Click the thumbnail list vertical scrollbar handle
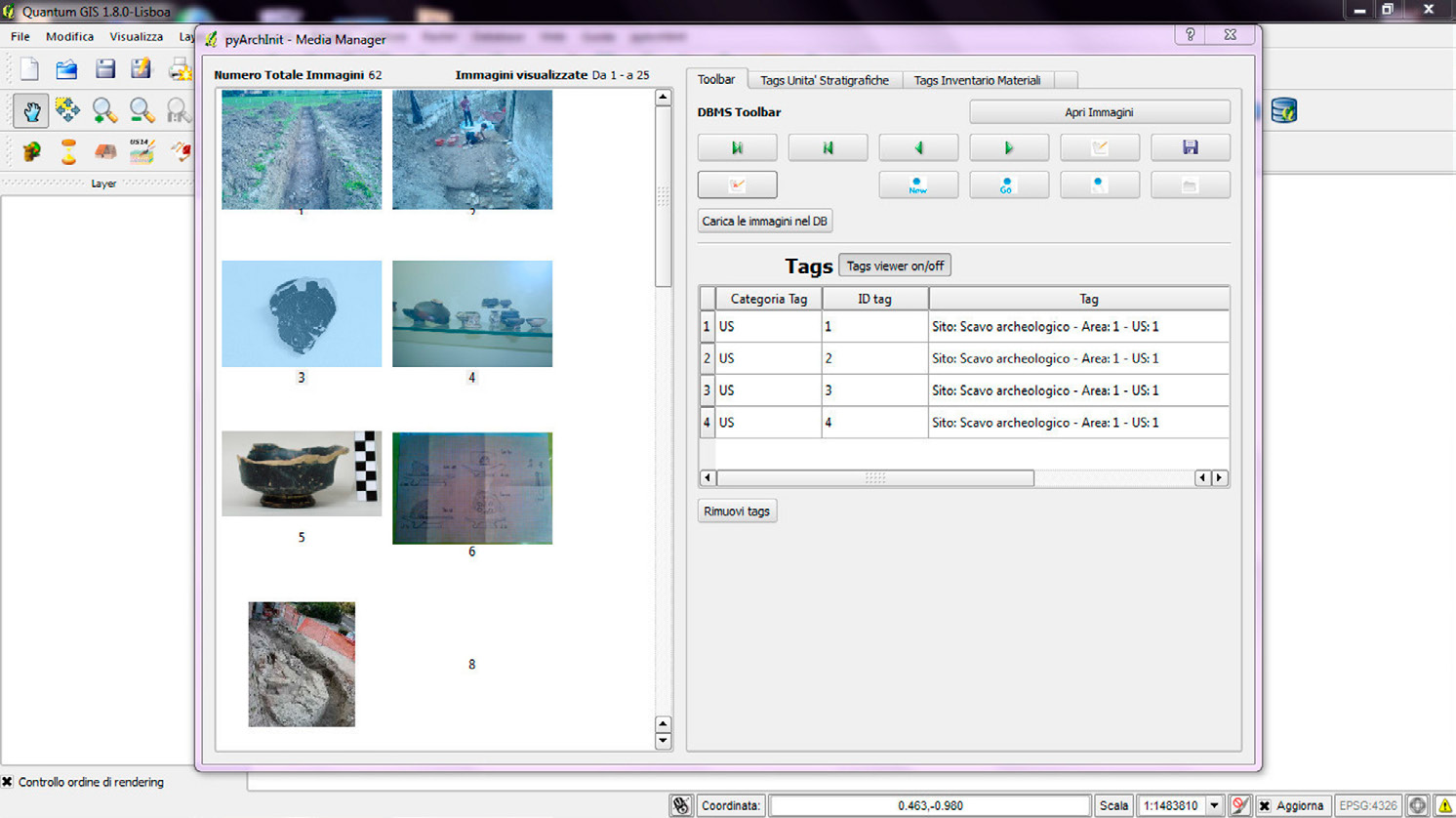The image size is (1456, 818). pyautogui.click(x=663, y=195)
